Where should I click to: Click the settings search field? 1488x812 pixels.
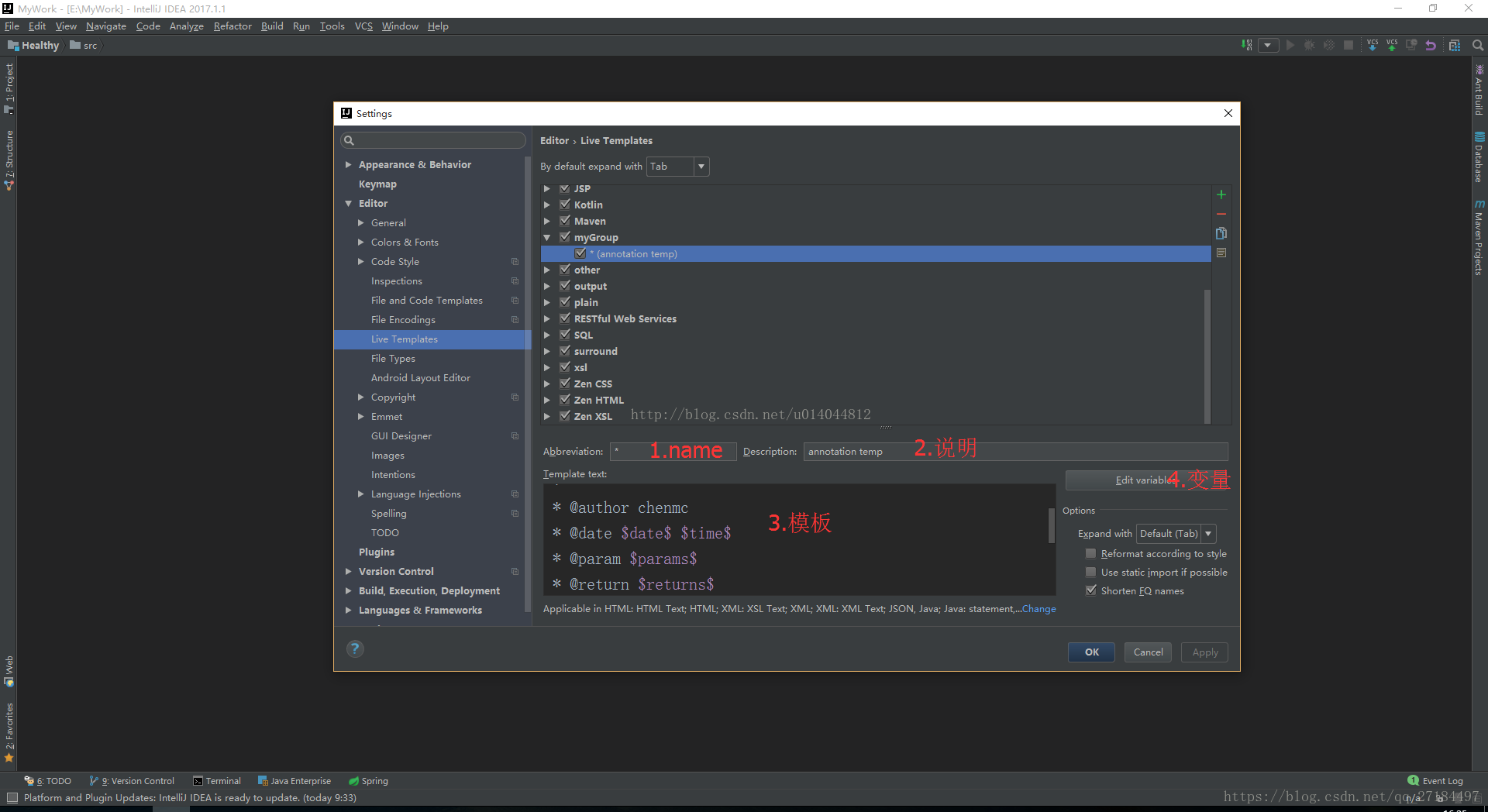tap(433, 140)
